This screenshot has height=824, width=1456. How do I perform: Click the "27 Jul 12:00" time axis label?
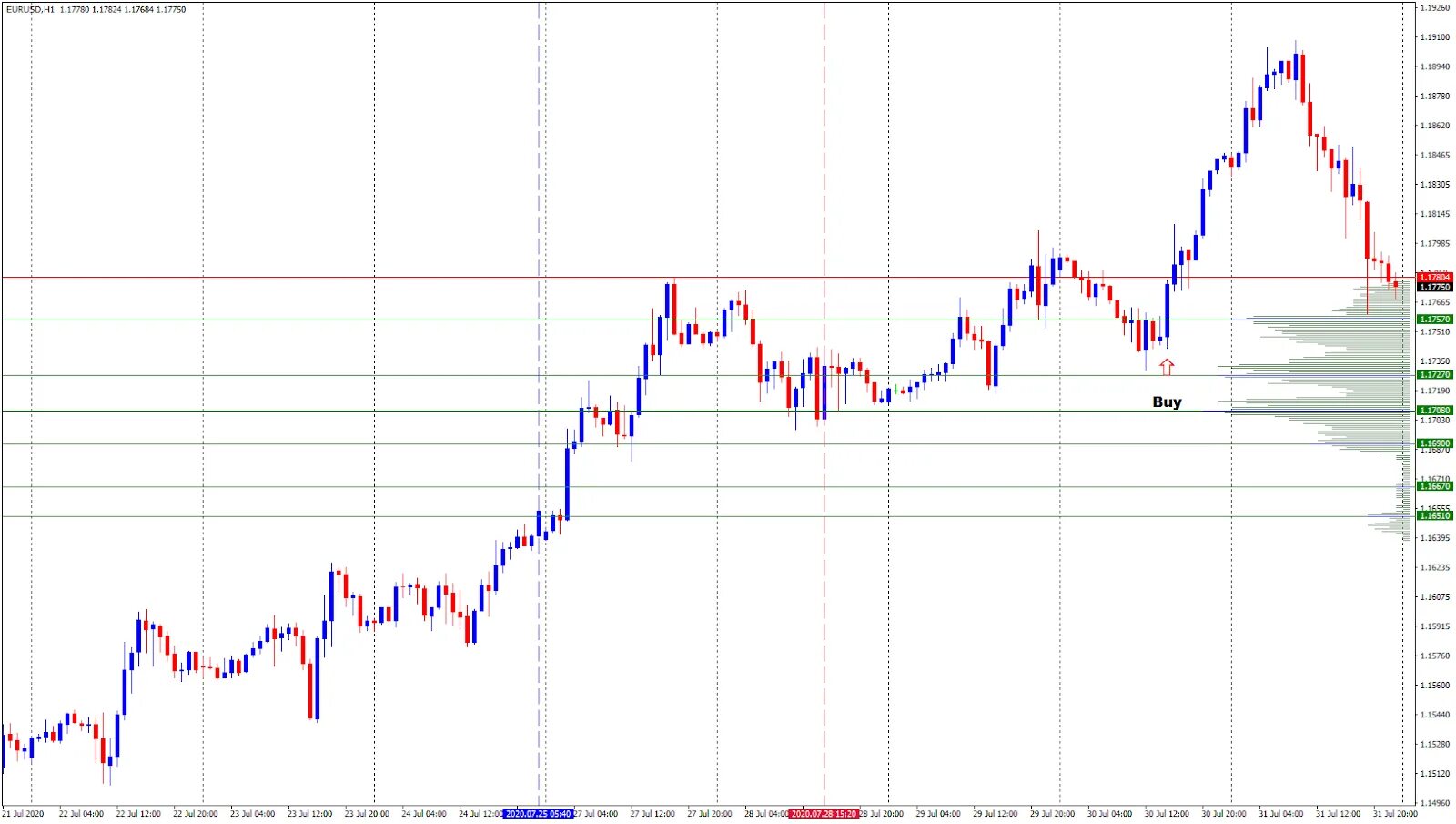pyautogui.click(x=652, y=814)
